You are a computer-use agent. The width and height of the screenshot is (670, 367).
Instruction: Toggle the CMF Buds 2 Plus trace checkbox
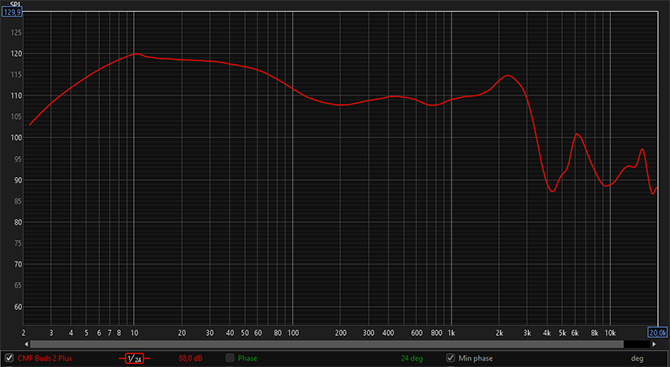(9, 358)
